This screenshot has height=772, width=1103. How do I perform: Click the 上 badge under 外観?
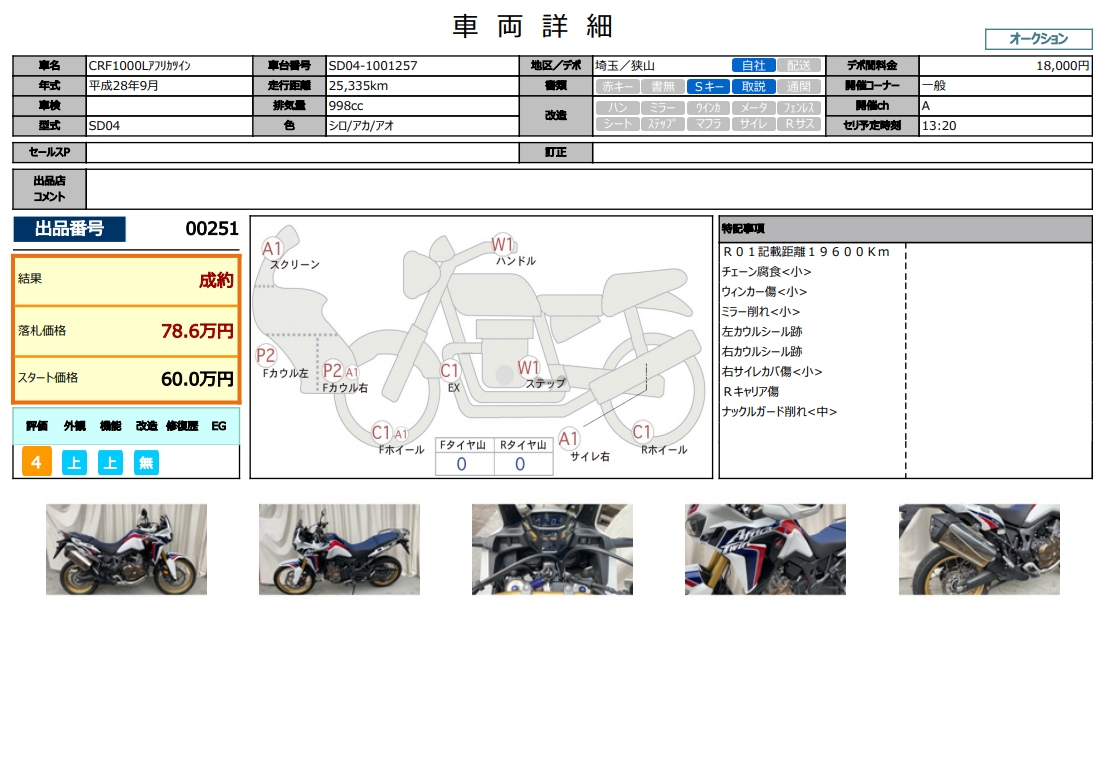[x=74, y=462]
